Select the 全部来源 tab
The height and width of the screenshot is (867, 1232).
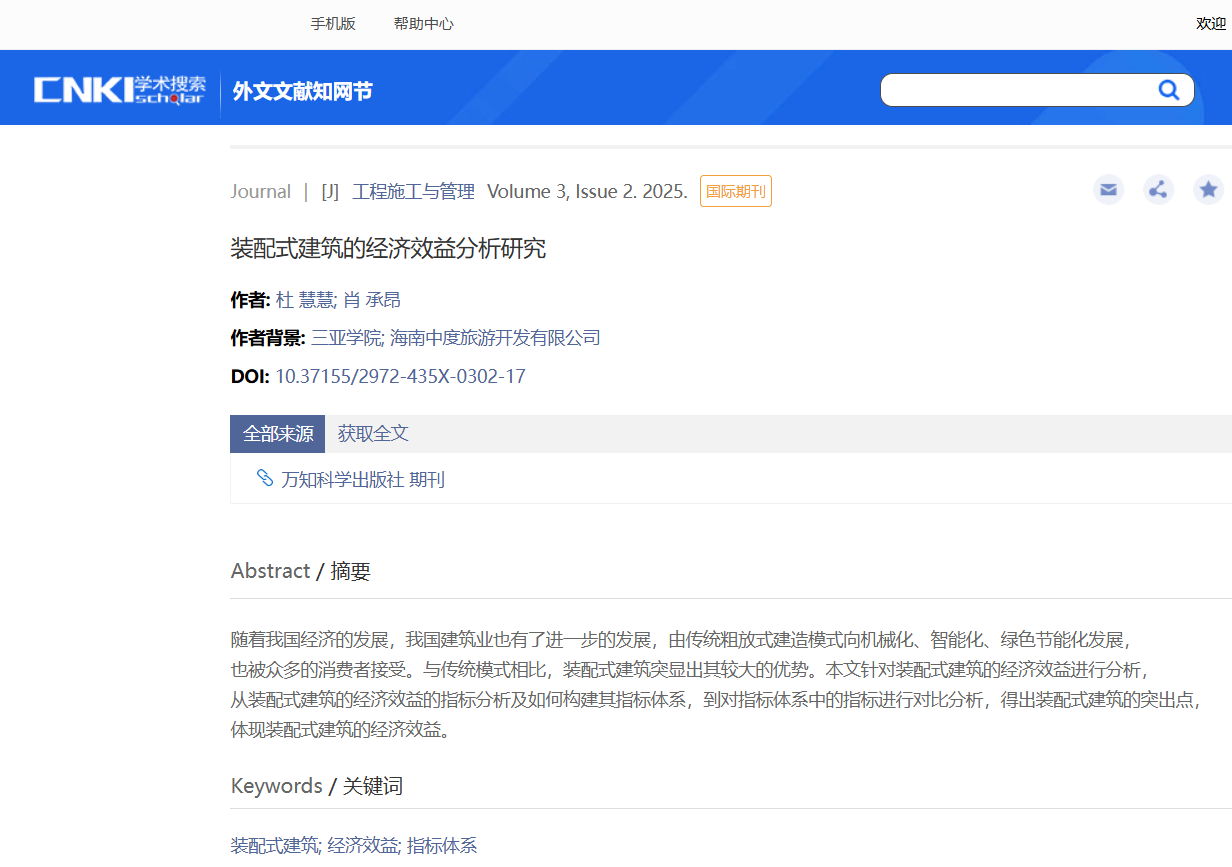(x=277, y=434)
